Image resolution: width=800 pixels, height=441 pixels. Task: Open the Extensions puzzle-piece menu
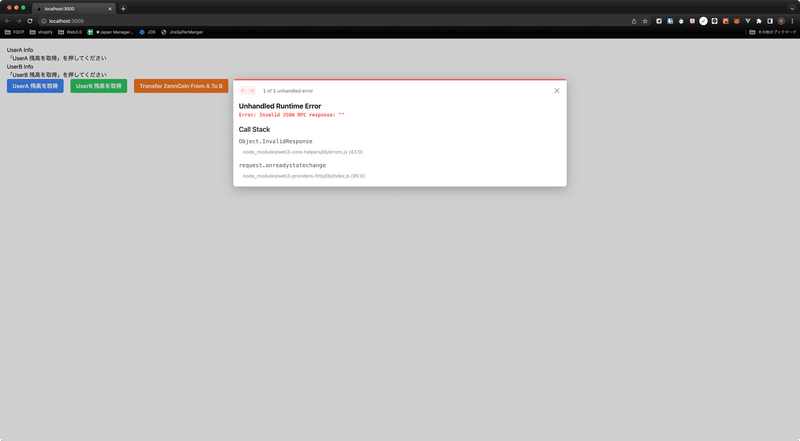coord(759,21)
